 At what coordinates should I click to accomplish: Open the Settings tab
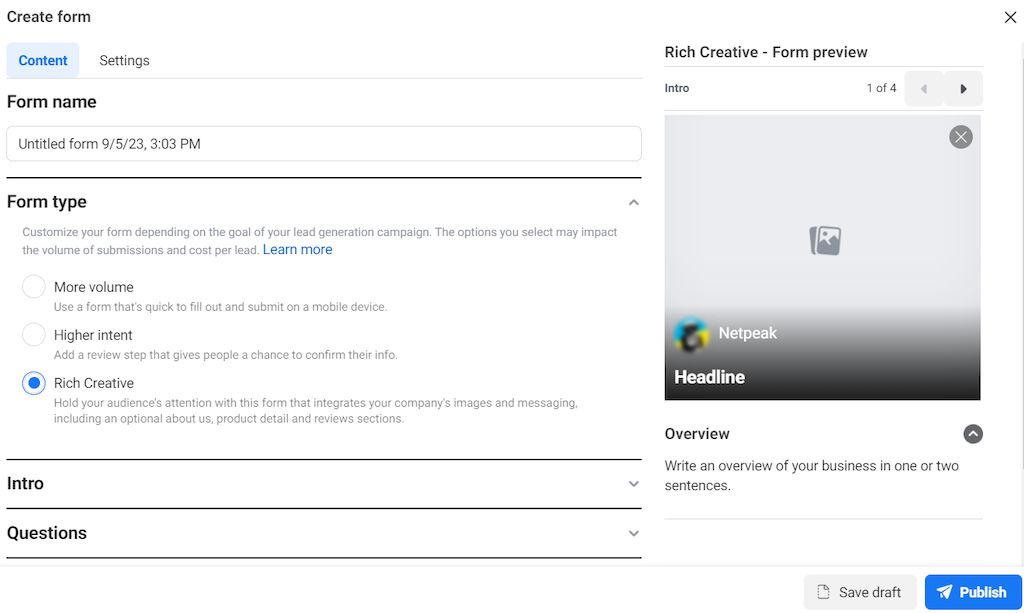[x=124, y=61]
